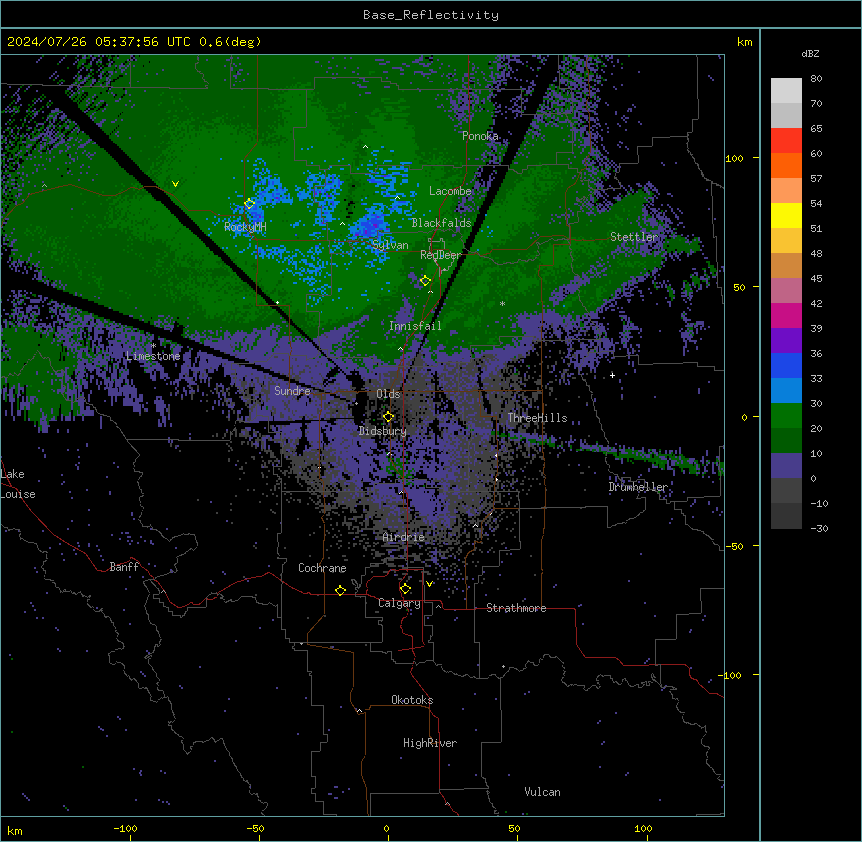The image size is (862, 842).
Task: Select asterisk marker between Innisfail and Stettler
Action: [502, 304]
